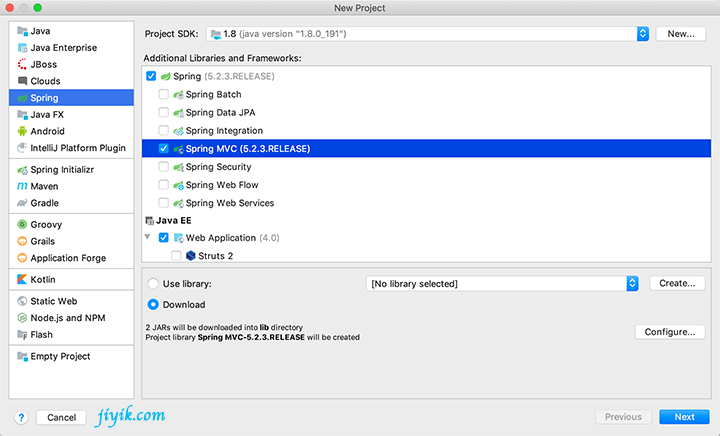Click the Next button

(x=684, y=417)
